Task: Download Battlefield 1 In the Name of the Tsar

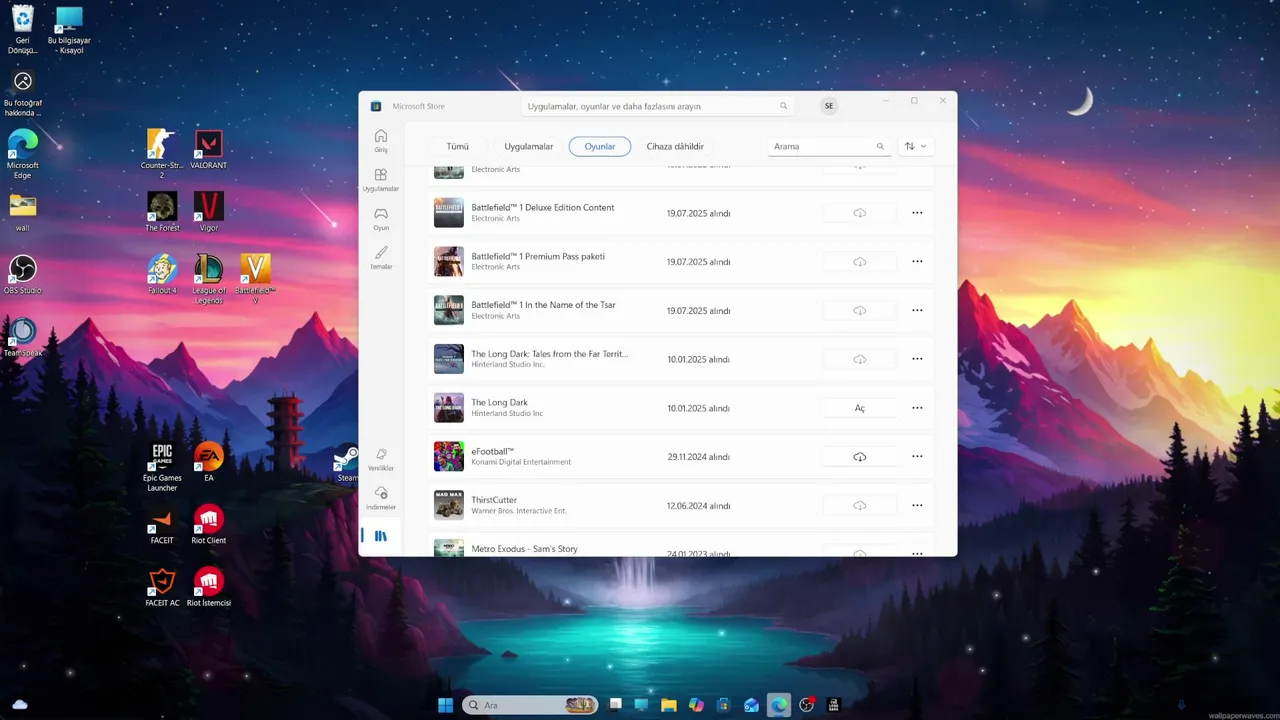Action: point(859,310)
